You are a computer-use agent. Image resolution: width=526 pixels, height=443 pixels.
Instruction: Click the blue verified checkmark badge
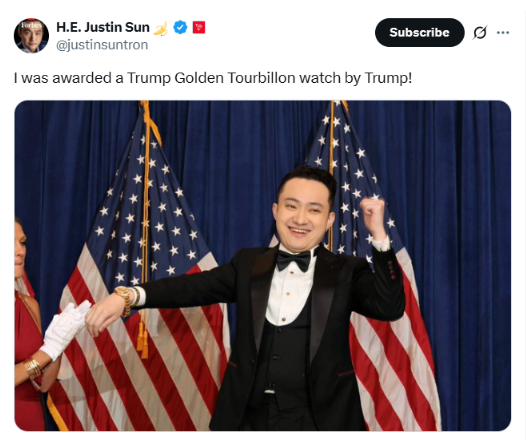[180, 27]
